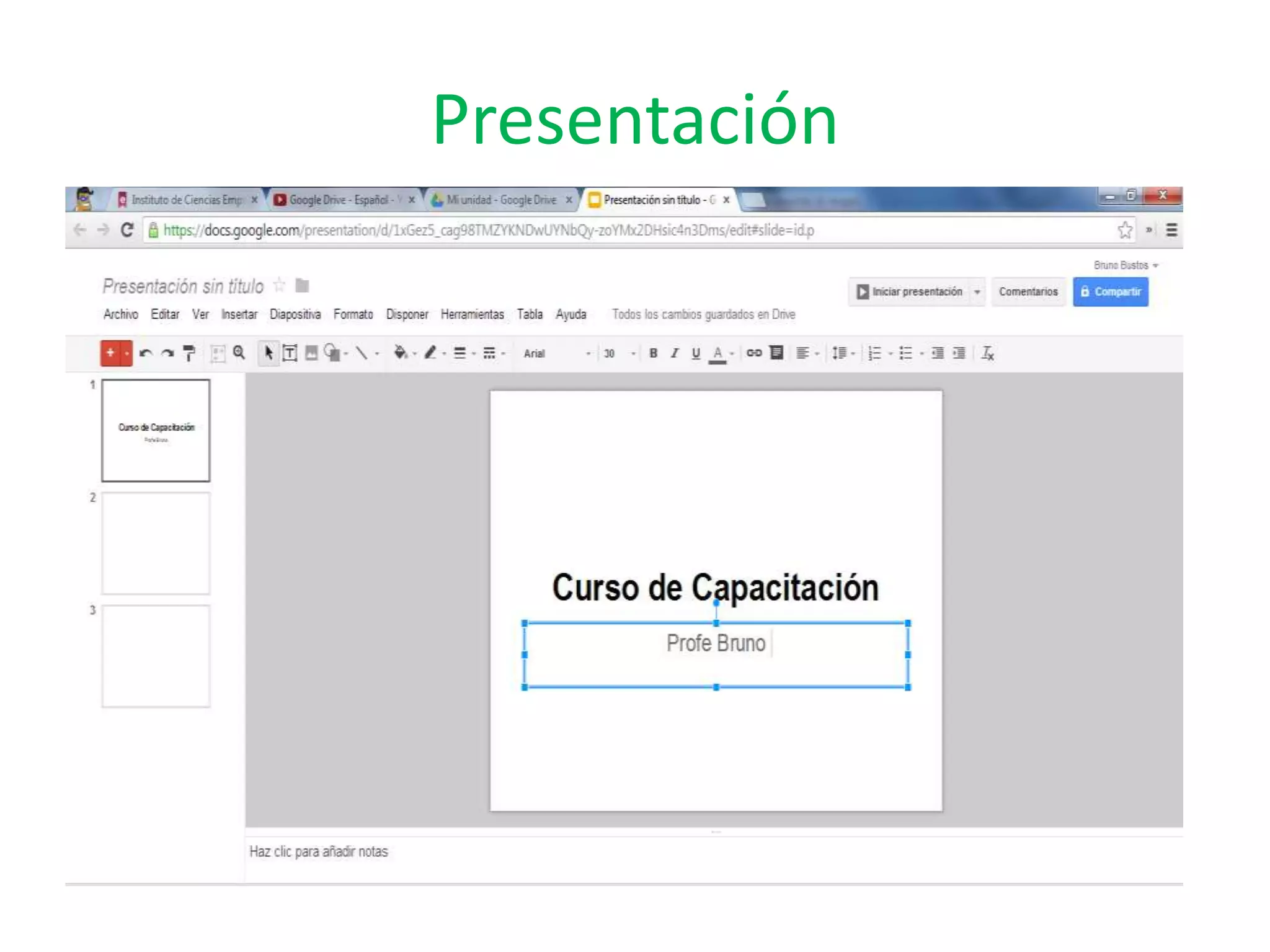Image resolution: width=1270 pixels, height=952 pixels.
Task: Choose the select arrow cursor tool
Action: click(269, 353)
